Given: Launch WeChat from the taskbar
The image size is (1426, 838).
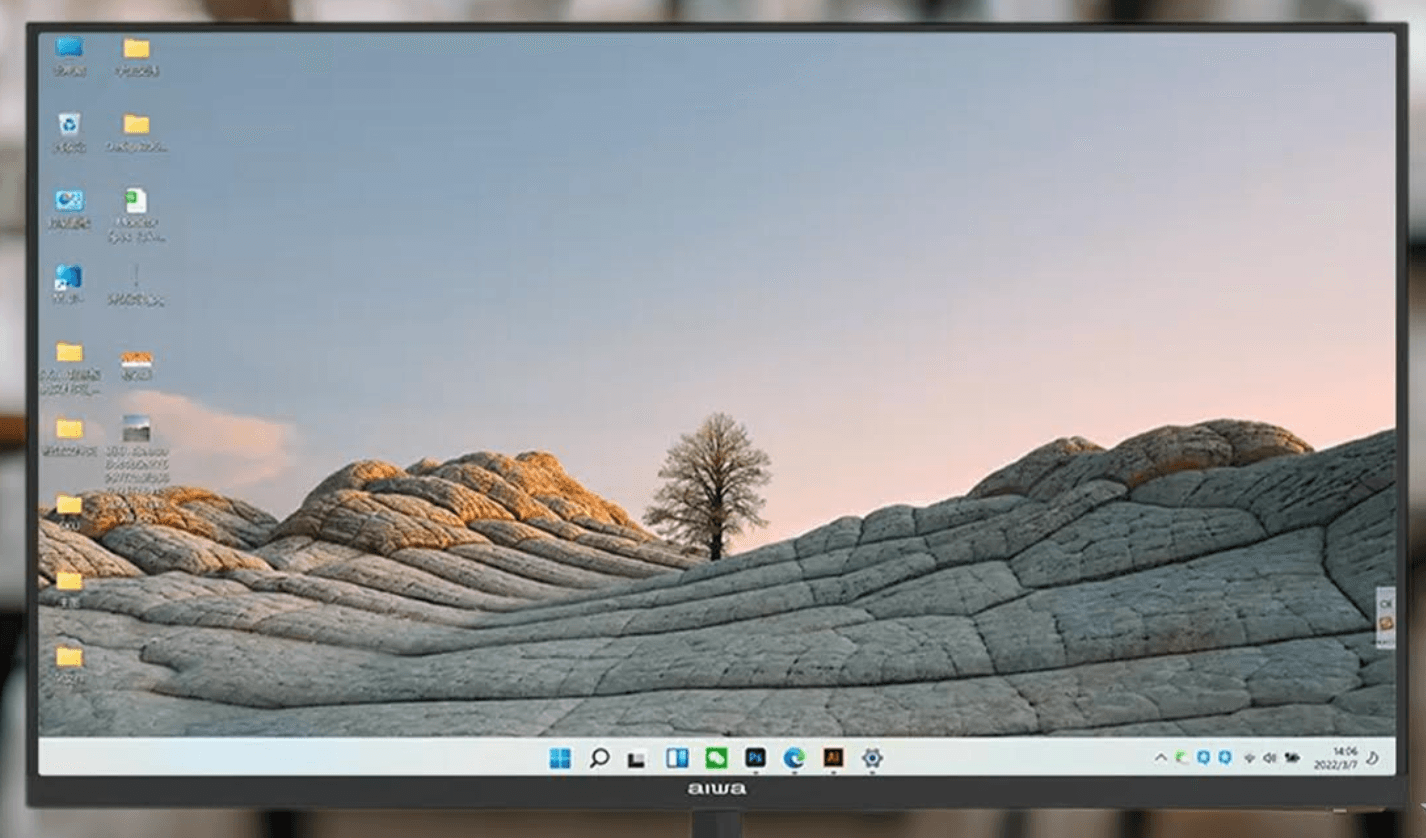Looking at the screenshot, I should [716, 758].
